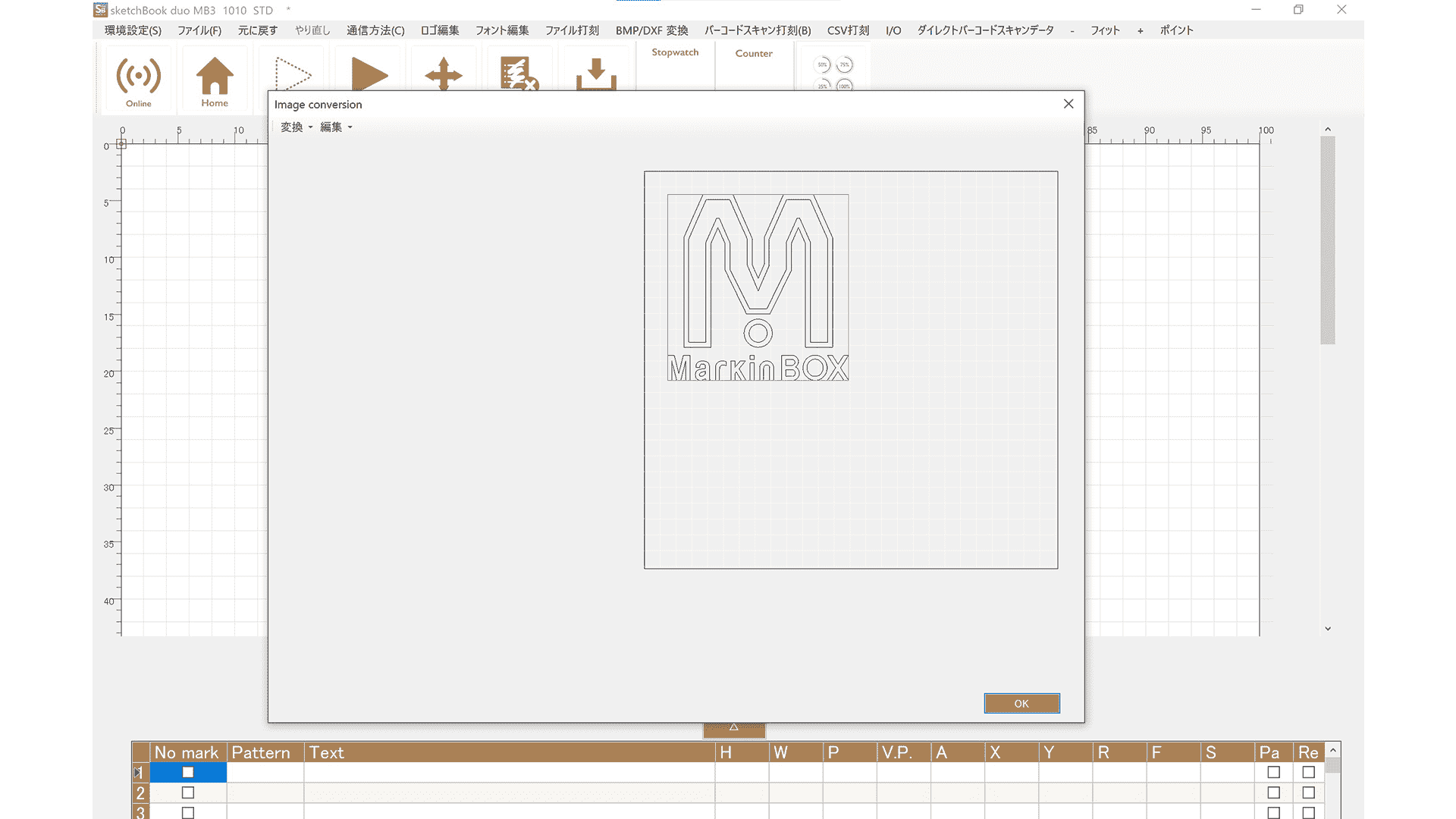Open the I/O menu
Image resolution: width=1456 pixels, height=819 pixels.
pos(893,30)
